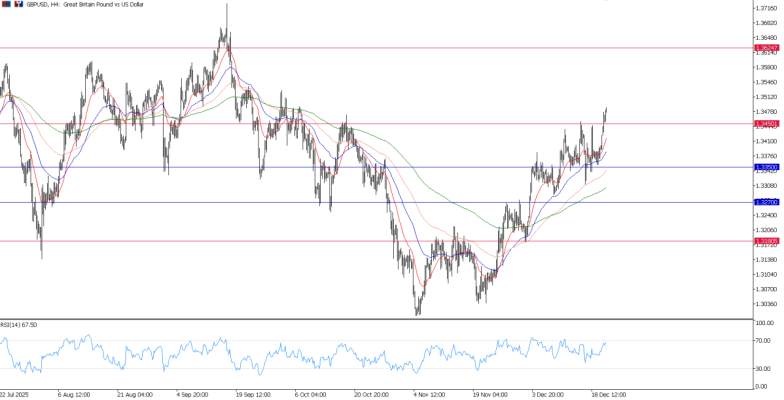Image resolution: width=784 pixels, height=400 pixels.
Task: Click the 21 Aug 04:00 time label
Action: pyautogui.click(x=133, y=394)
